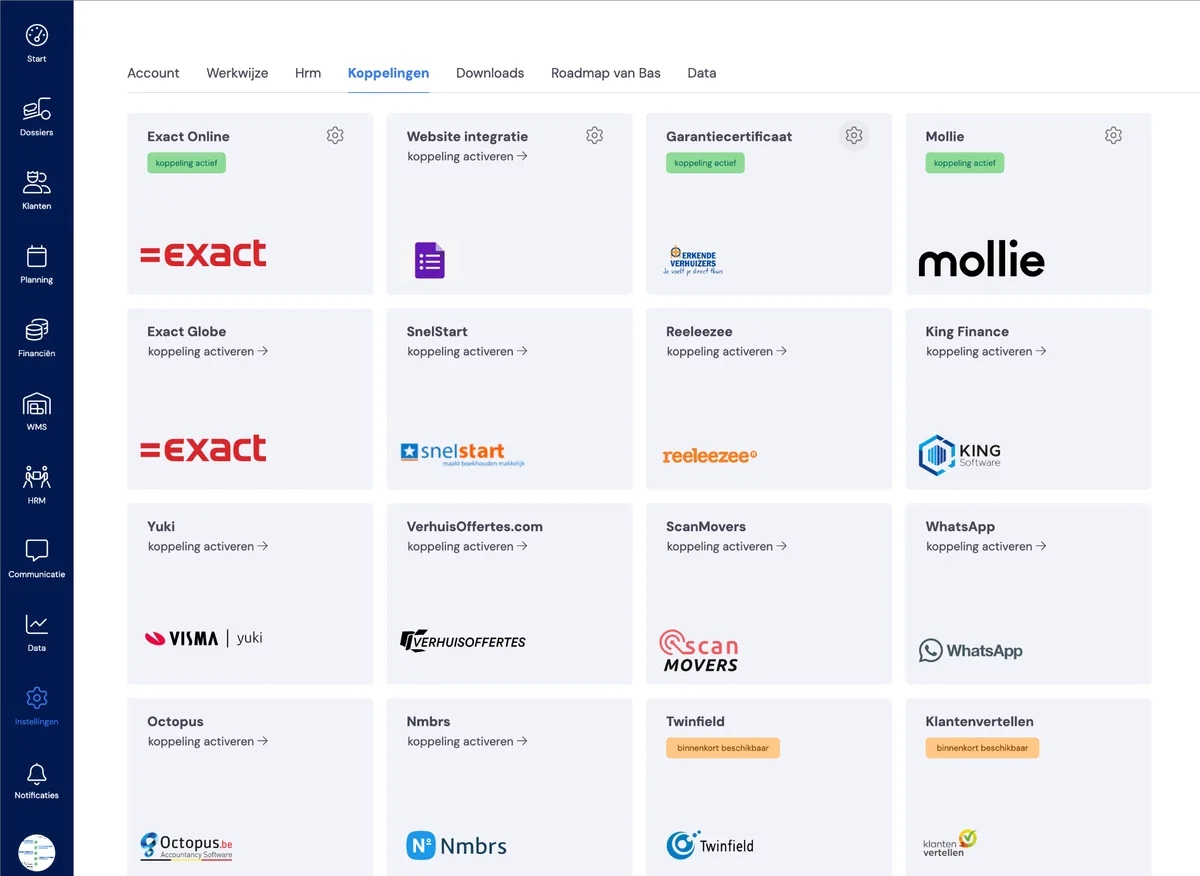This screenshot has width=1200, height=876.
Task: Activate the ScanMovers koppeling link
Action: point(727,547)
